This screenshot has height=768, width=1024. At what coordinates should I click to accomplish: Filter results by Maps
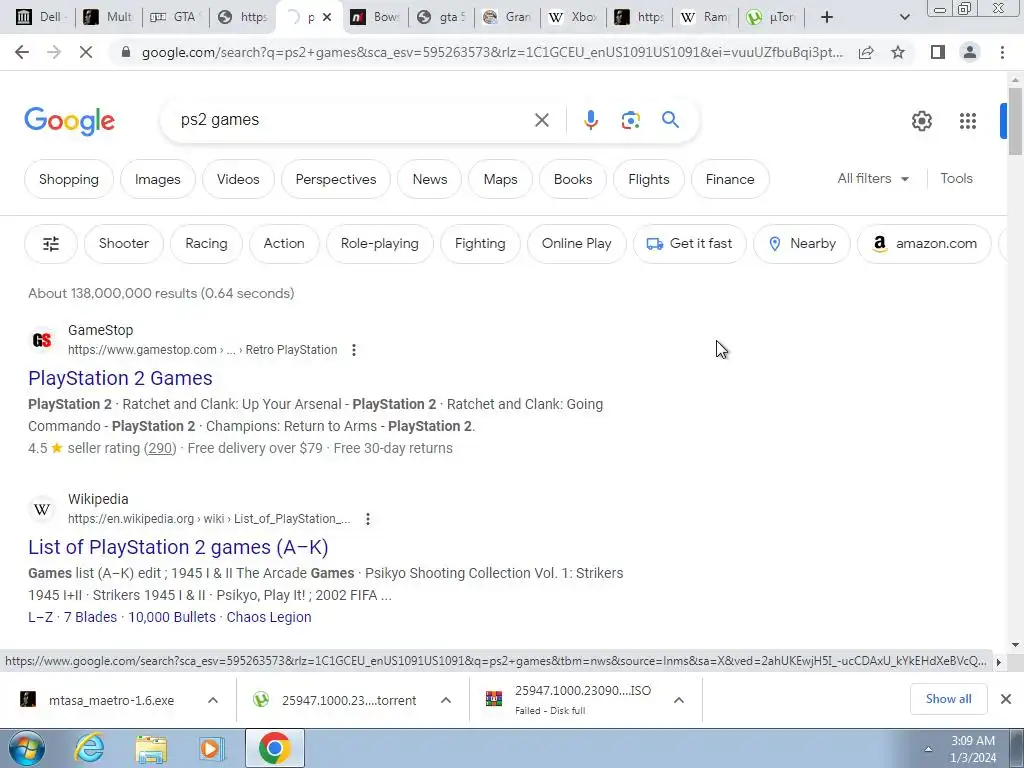point(500,179)
